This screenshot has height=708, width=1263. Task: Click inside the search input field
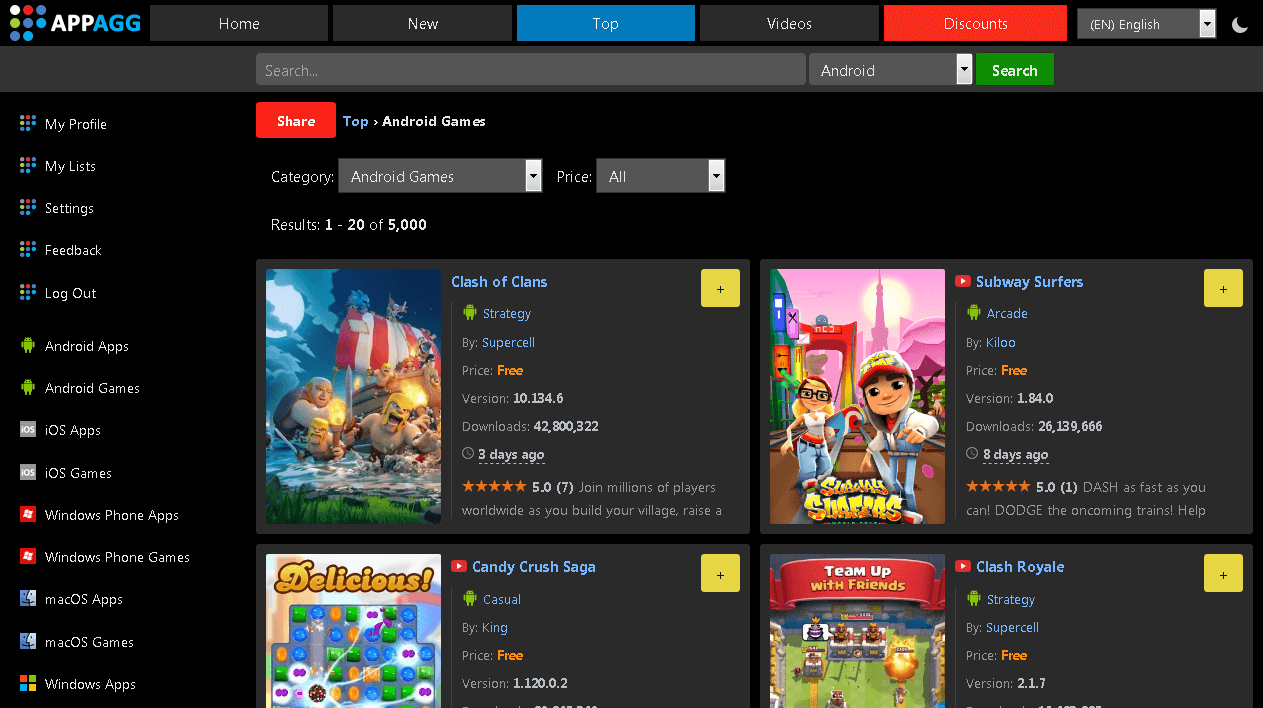(x=530, y=69)
